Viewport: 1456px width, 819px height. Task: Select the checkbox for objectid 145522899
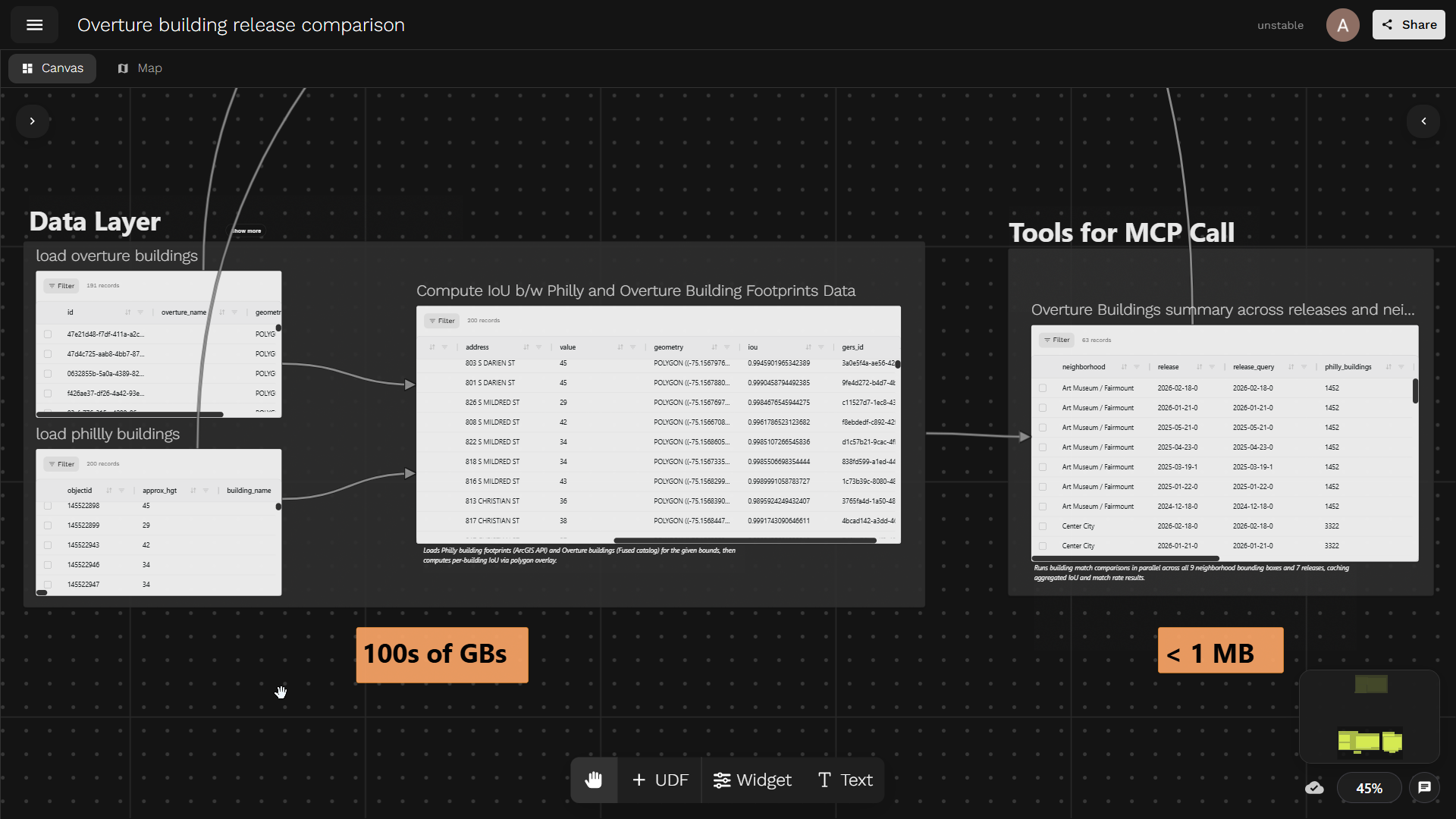pyautogui.click(x=48, y=526)
